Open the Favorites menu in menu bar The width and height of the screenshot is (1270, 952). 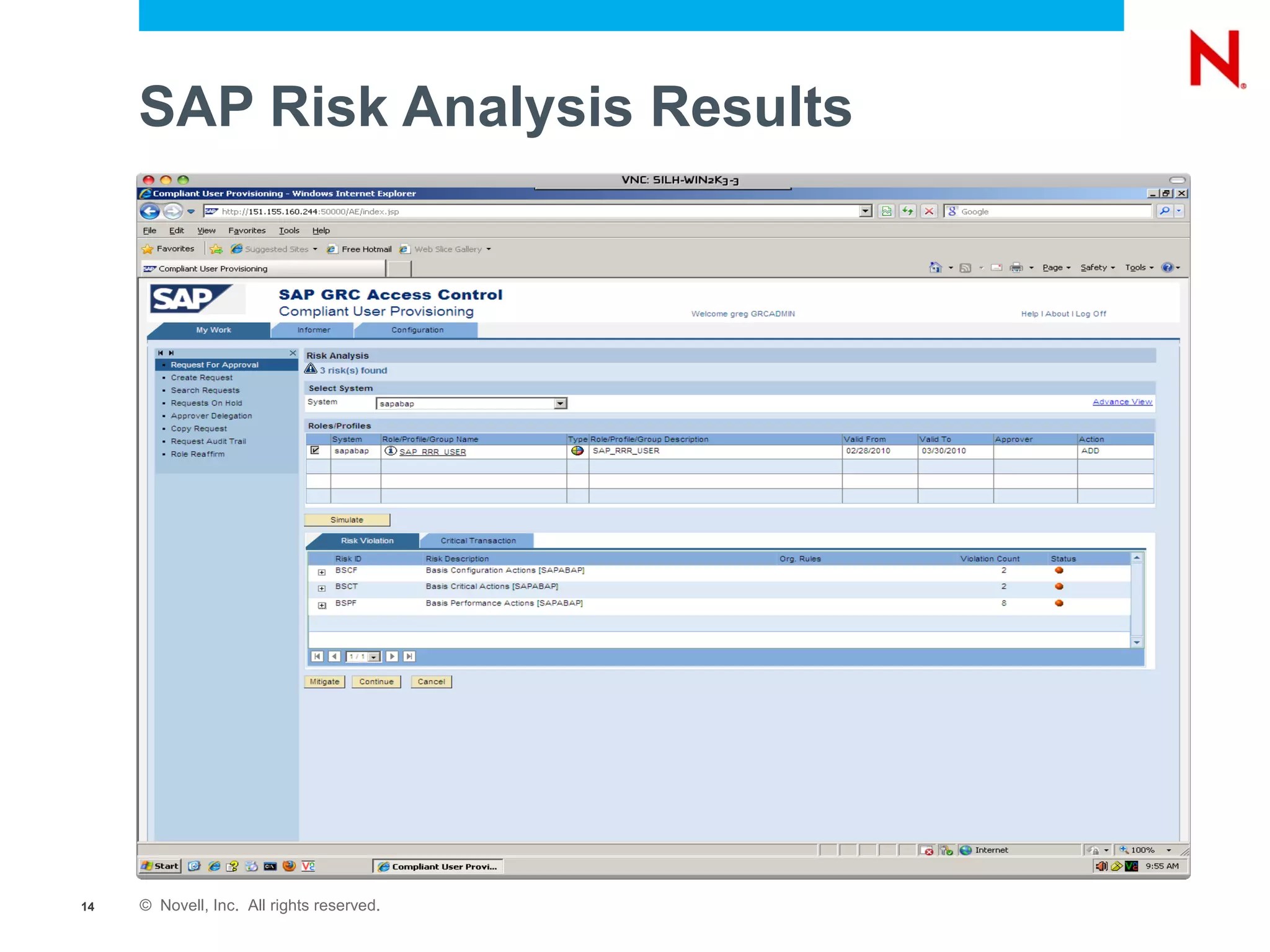point(246,231)
